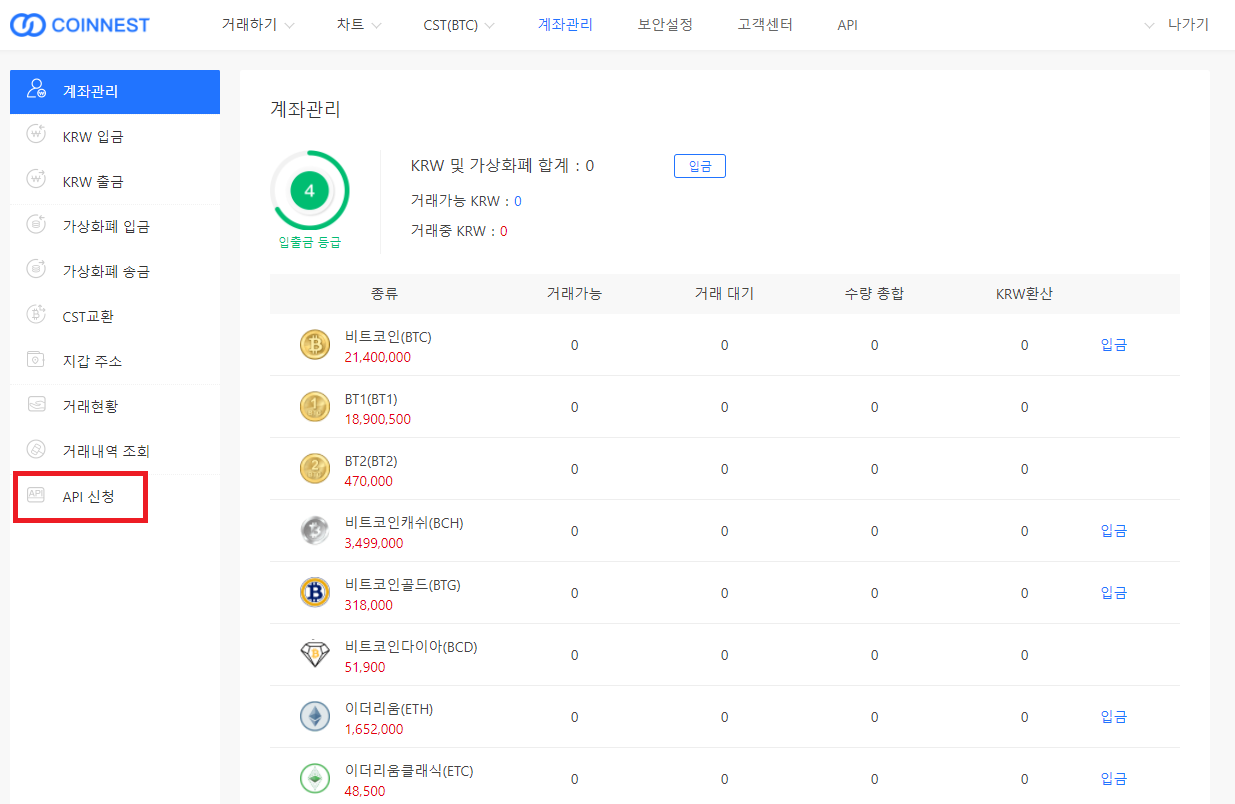This screenshot has height=804, width=1235.
Task: Click the CST교환 sidebar icon
Action: tap(36, 316)
